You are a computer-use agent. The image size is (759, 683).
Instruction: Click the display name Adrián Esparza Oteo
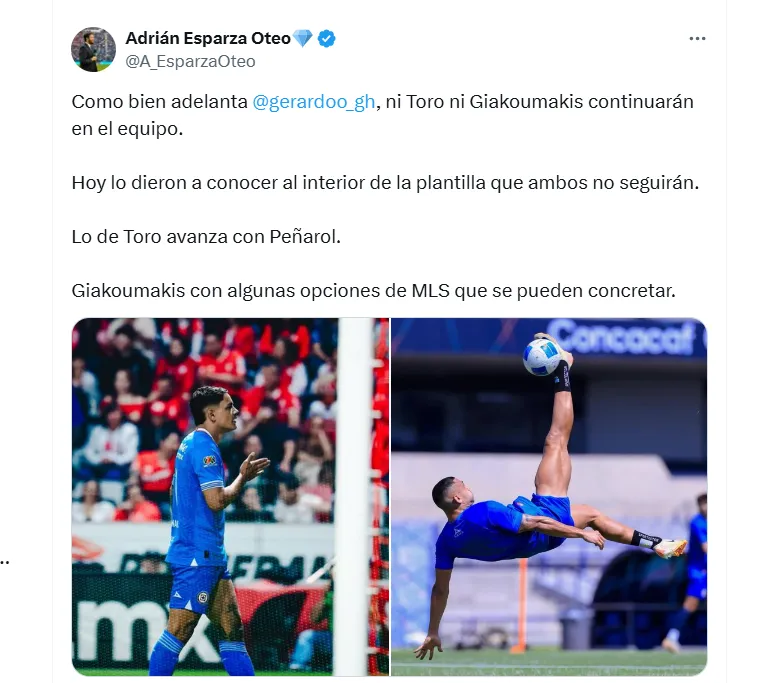pos(208,38)
